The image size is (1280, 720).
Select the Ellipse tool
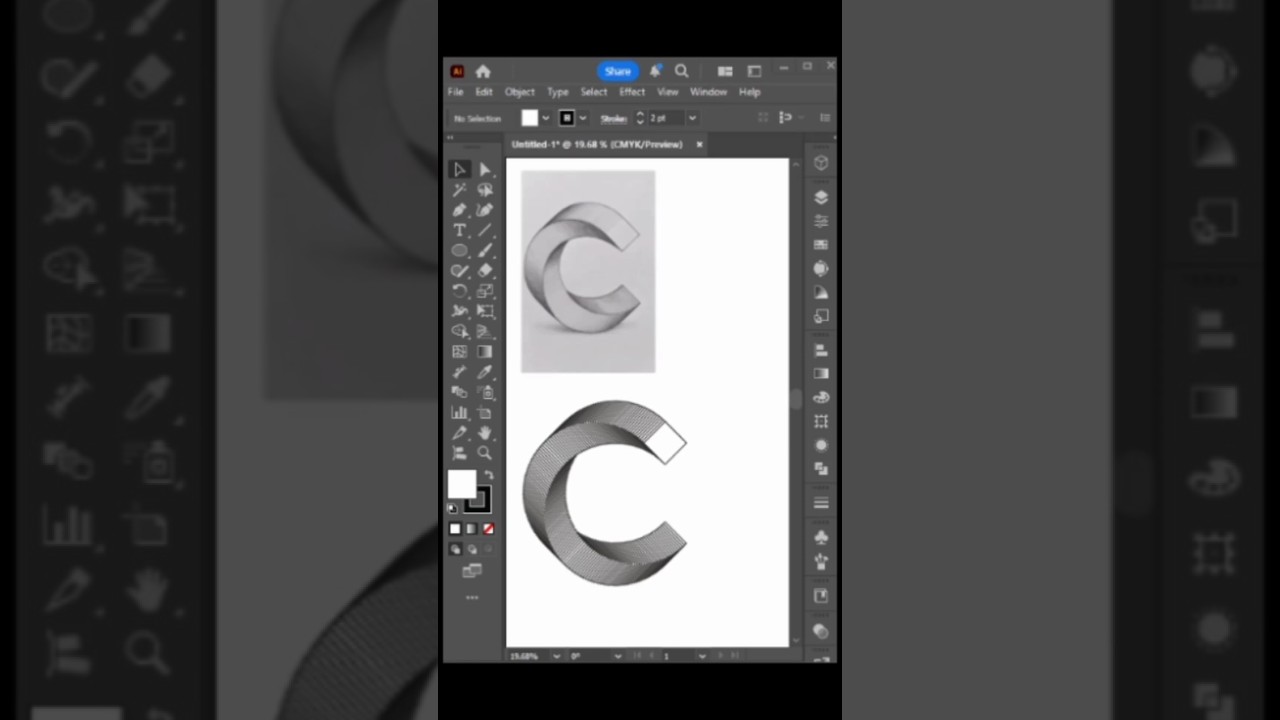coord(459,251)
